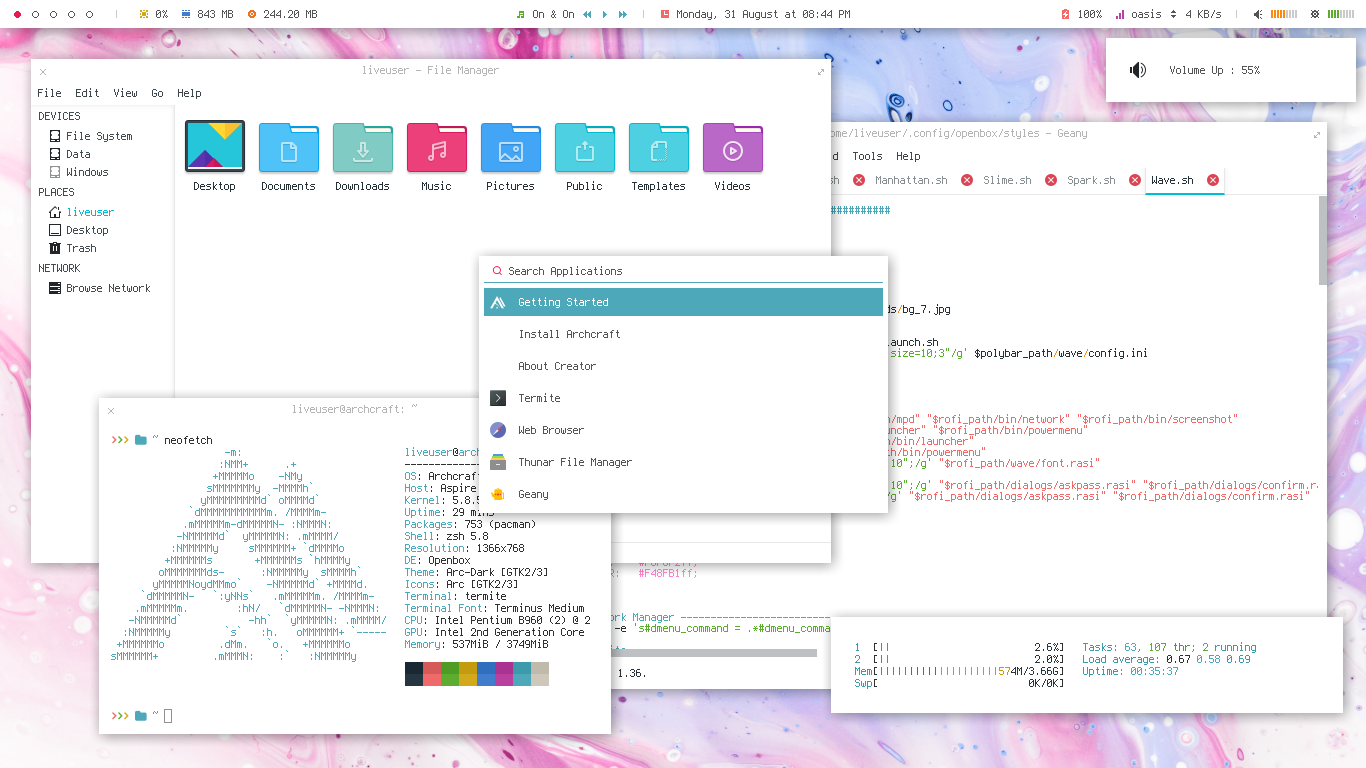Launch Getting Started from the launcher
The image size is (1366, 768).
pyautogui.click(x=683, y=302)
